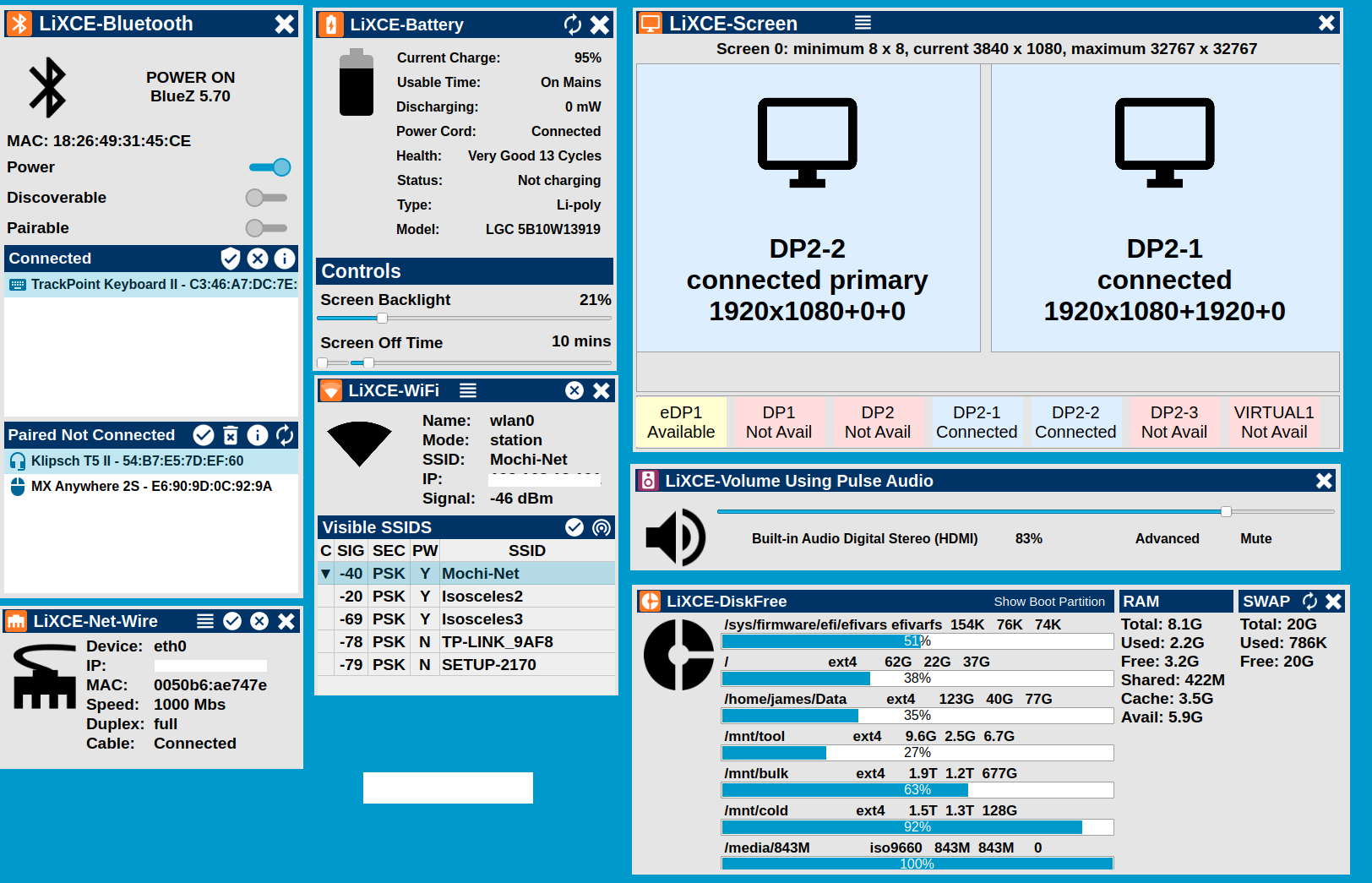Click the orange WiFi app icon in LiXCE-WiFi title
Screen dimensions: 1372x883
(x=331, y=390)
